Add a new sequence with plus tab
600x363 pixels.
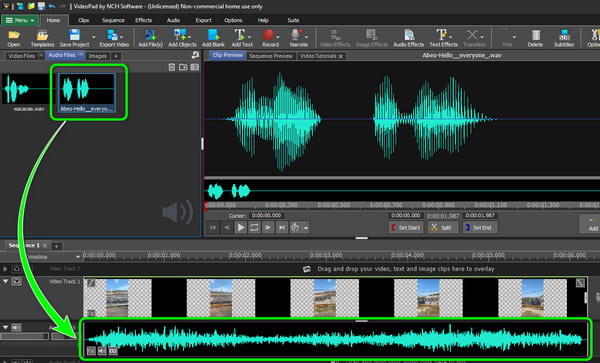coord(56,246)
